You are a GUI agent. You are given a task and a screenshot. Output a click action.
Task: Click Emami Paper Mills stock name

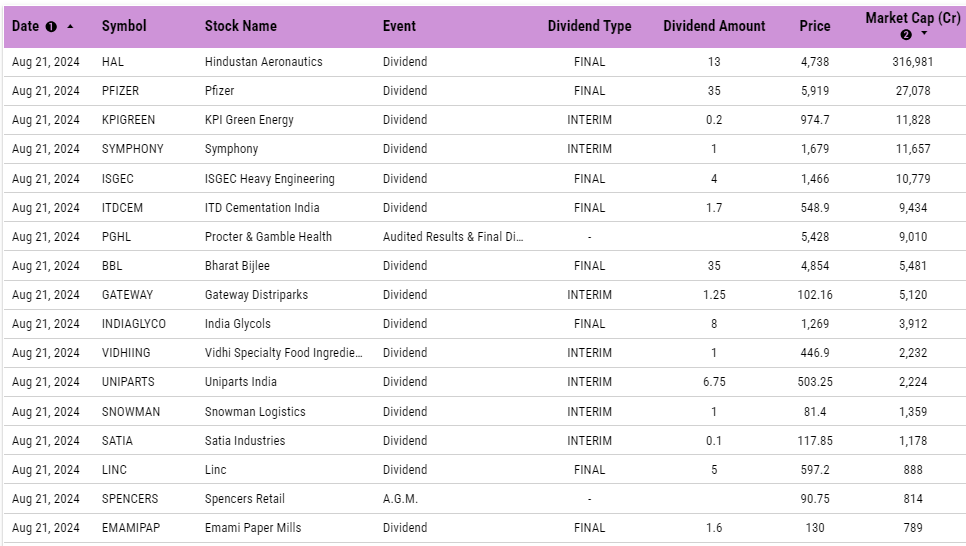click(253, 528)
